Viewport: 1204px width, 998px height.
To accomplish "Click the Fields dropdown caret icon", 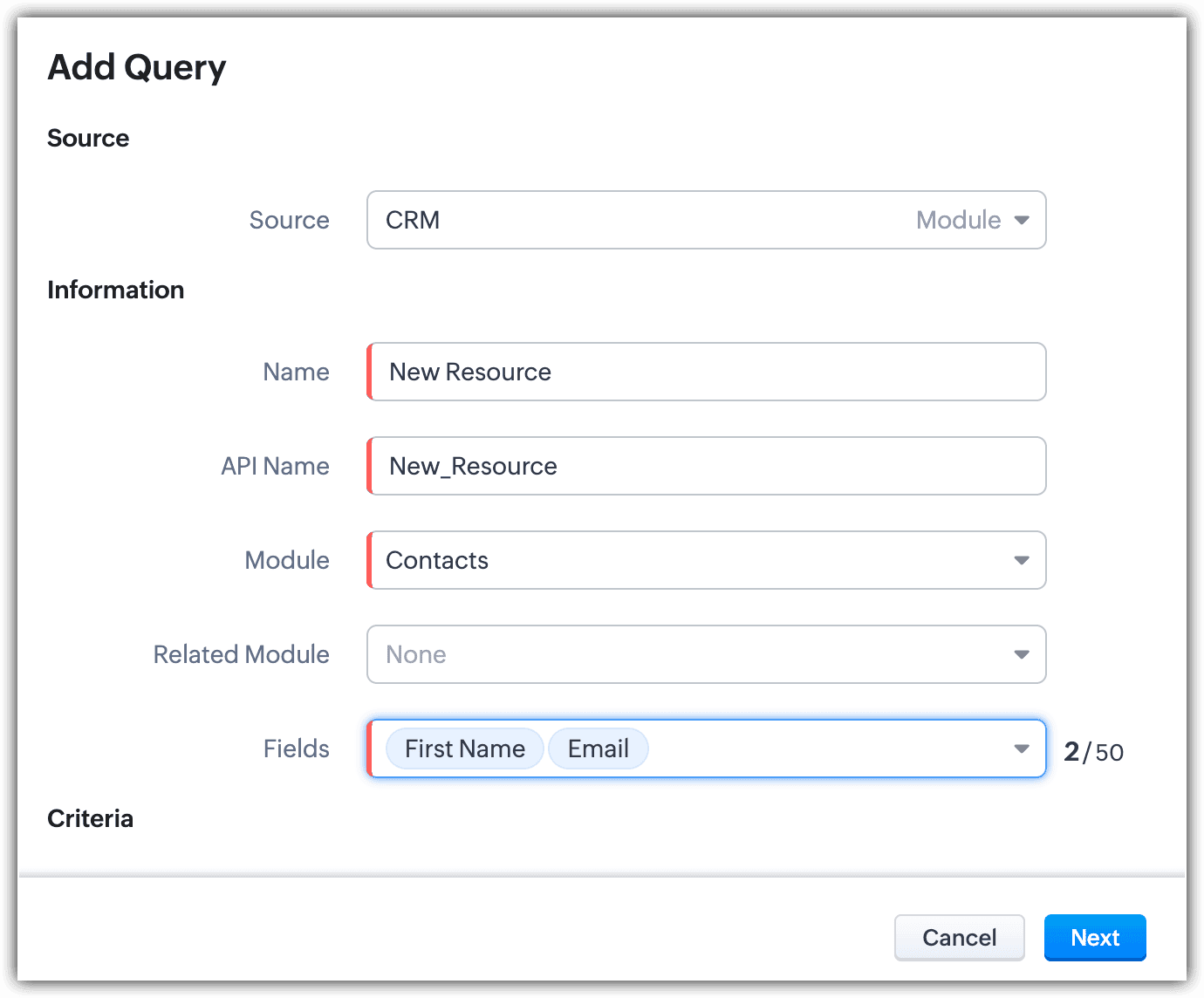I will click(x=1022, y=748).
